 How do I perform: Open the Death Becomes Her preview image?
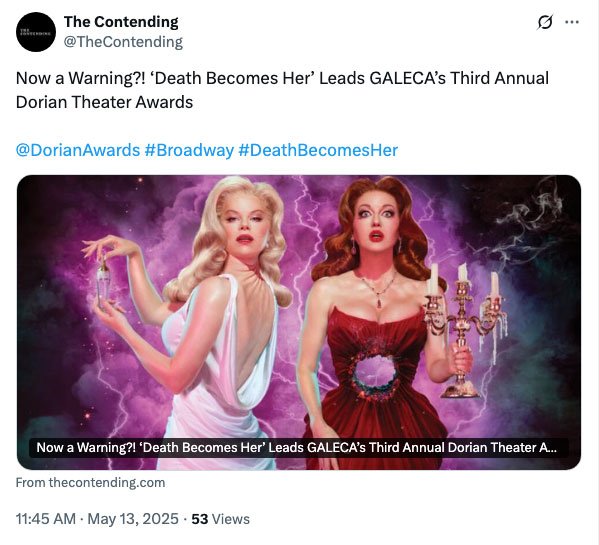pyautogui.click(x=299, y=322)
